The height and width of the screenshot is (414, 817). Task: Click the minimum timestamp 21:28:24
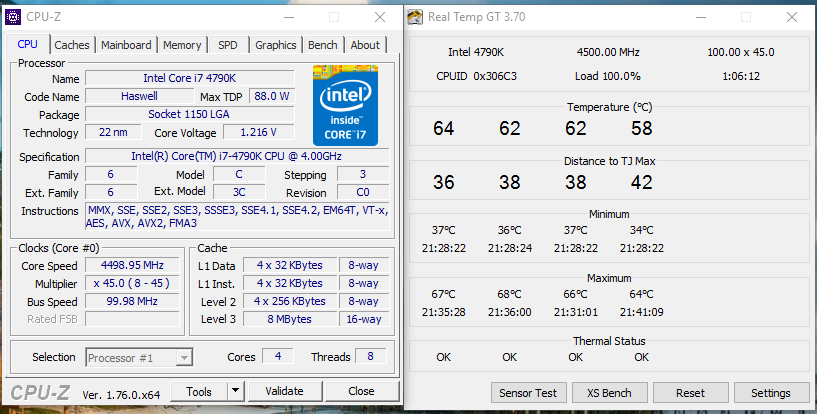click(x=510, y=248)
